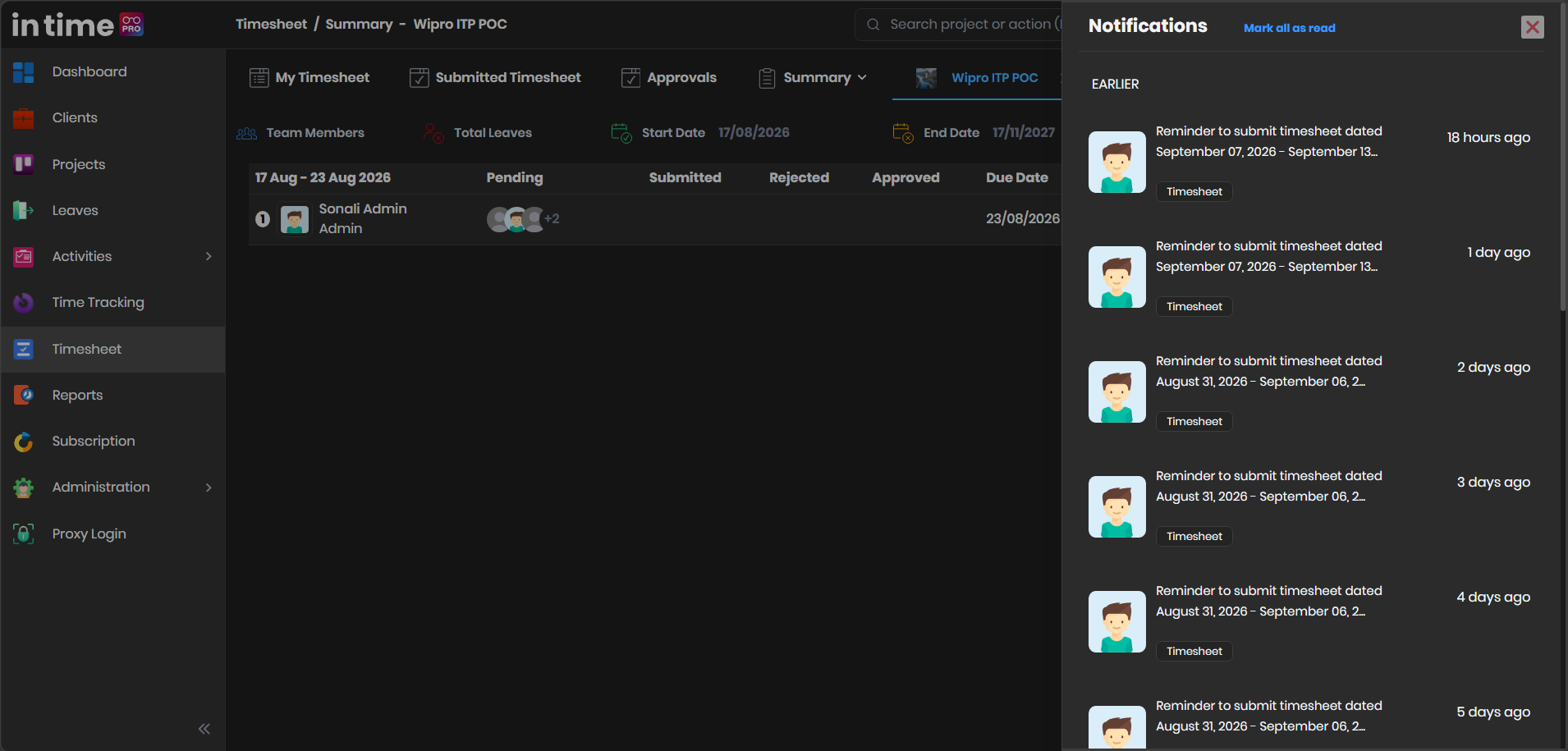Expand the Activities submenu chevron
1568x751 pixels.
[209, 257]
